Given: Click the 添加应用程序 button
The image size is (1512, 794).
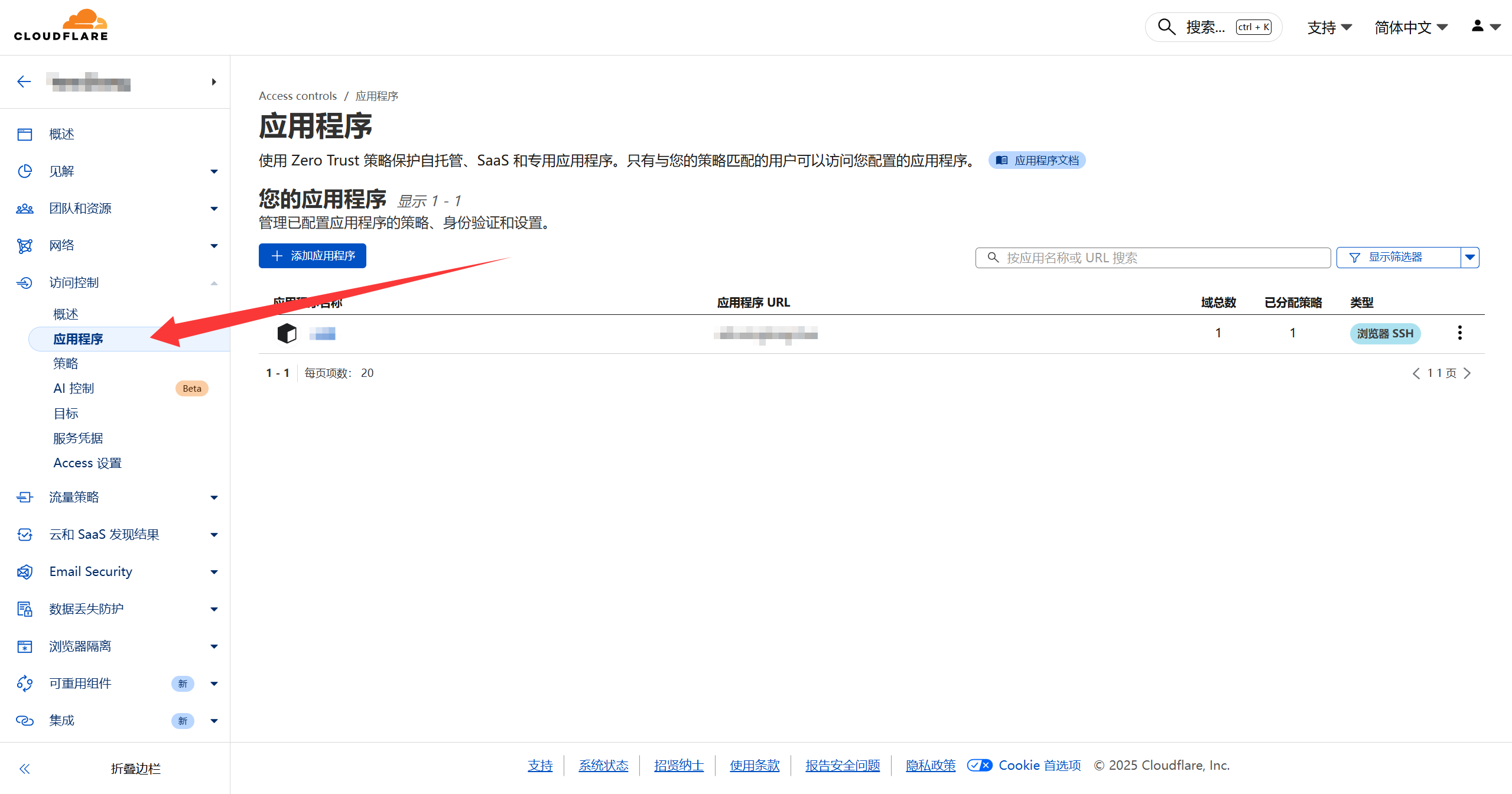Looking at the screenshot, I should click(x=312, y=256).
